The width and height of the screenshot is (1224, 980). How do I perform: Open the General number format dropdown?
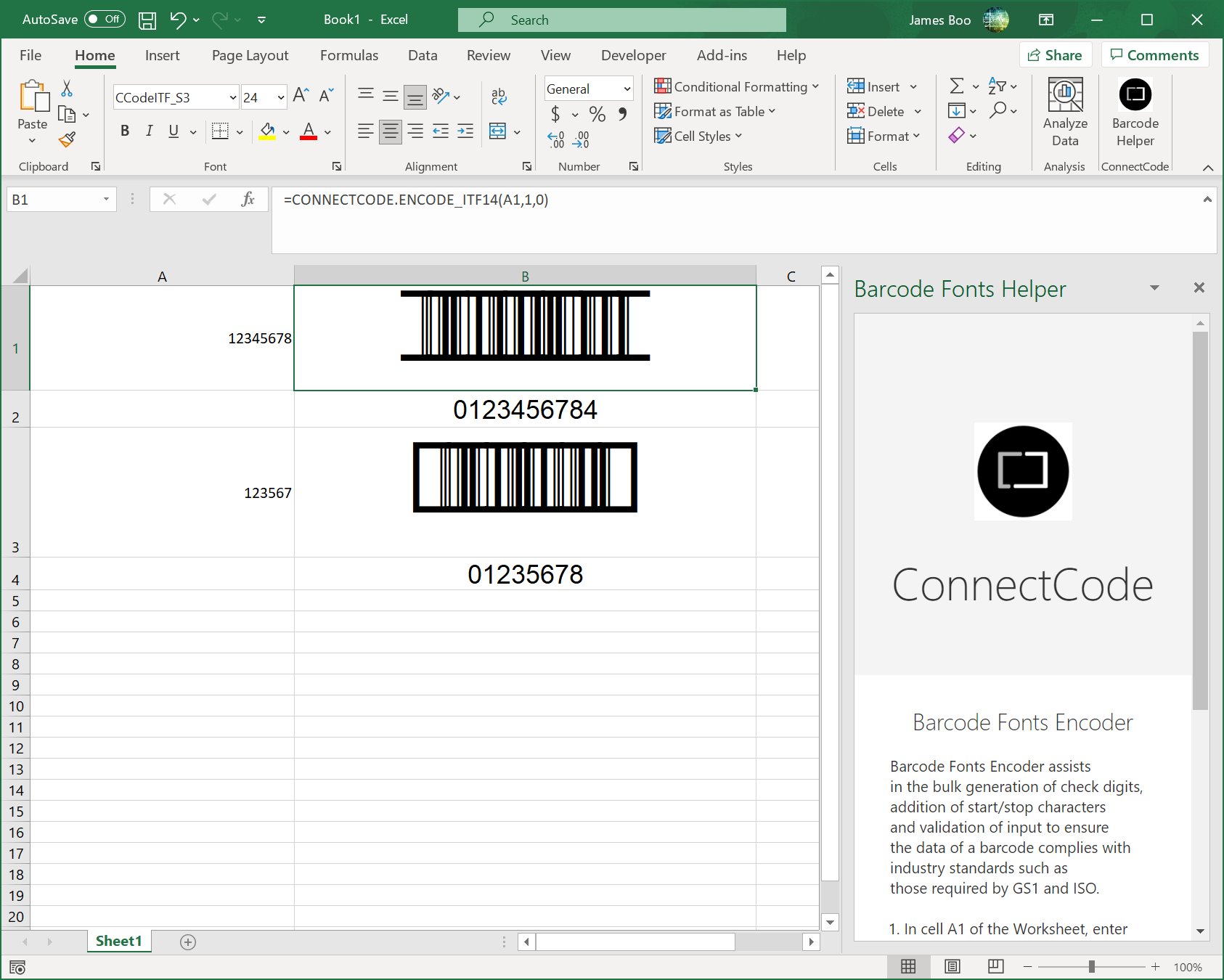(x=627, y=89)
